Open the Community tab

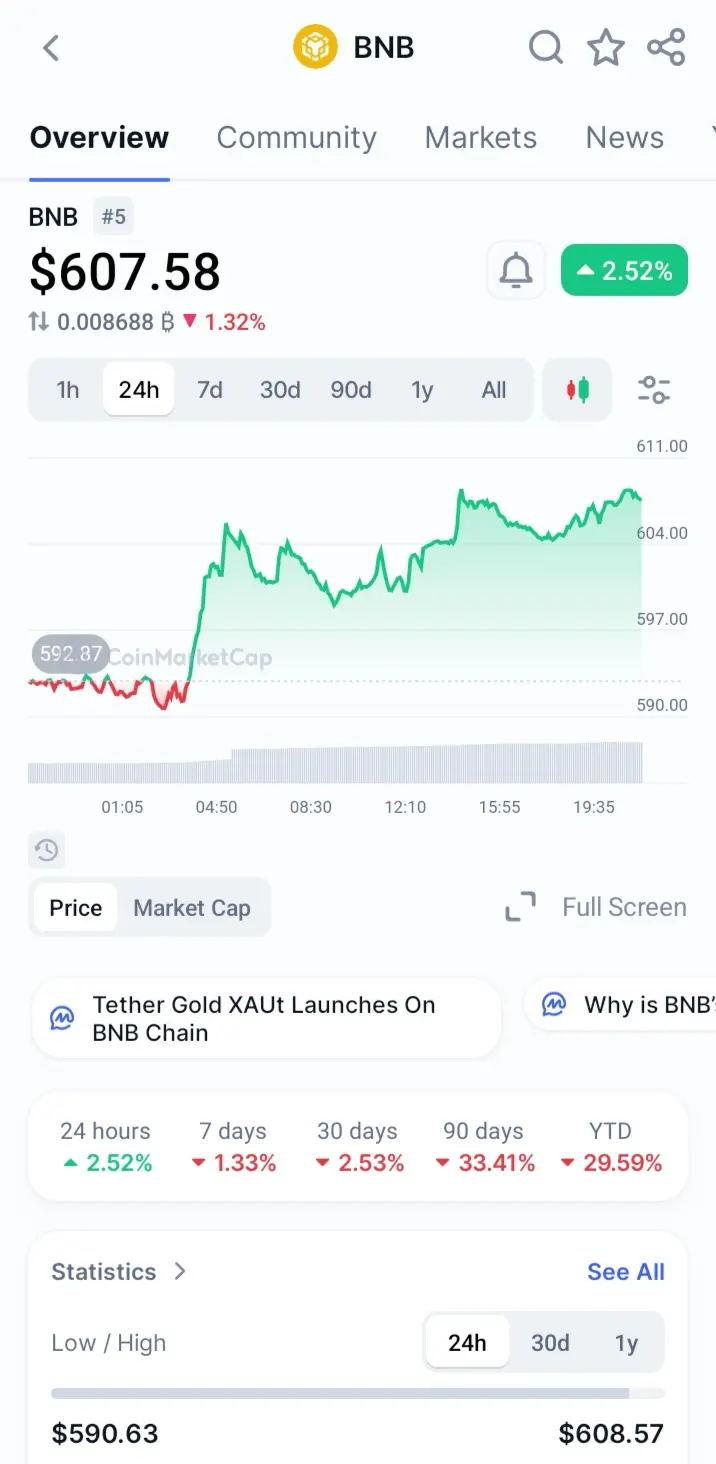click(x=296, y=137)
